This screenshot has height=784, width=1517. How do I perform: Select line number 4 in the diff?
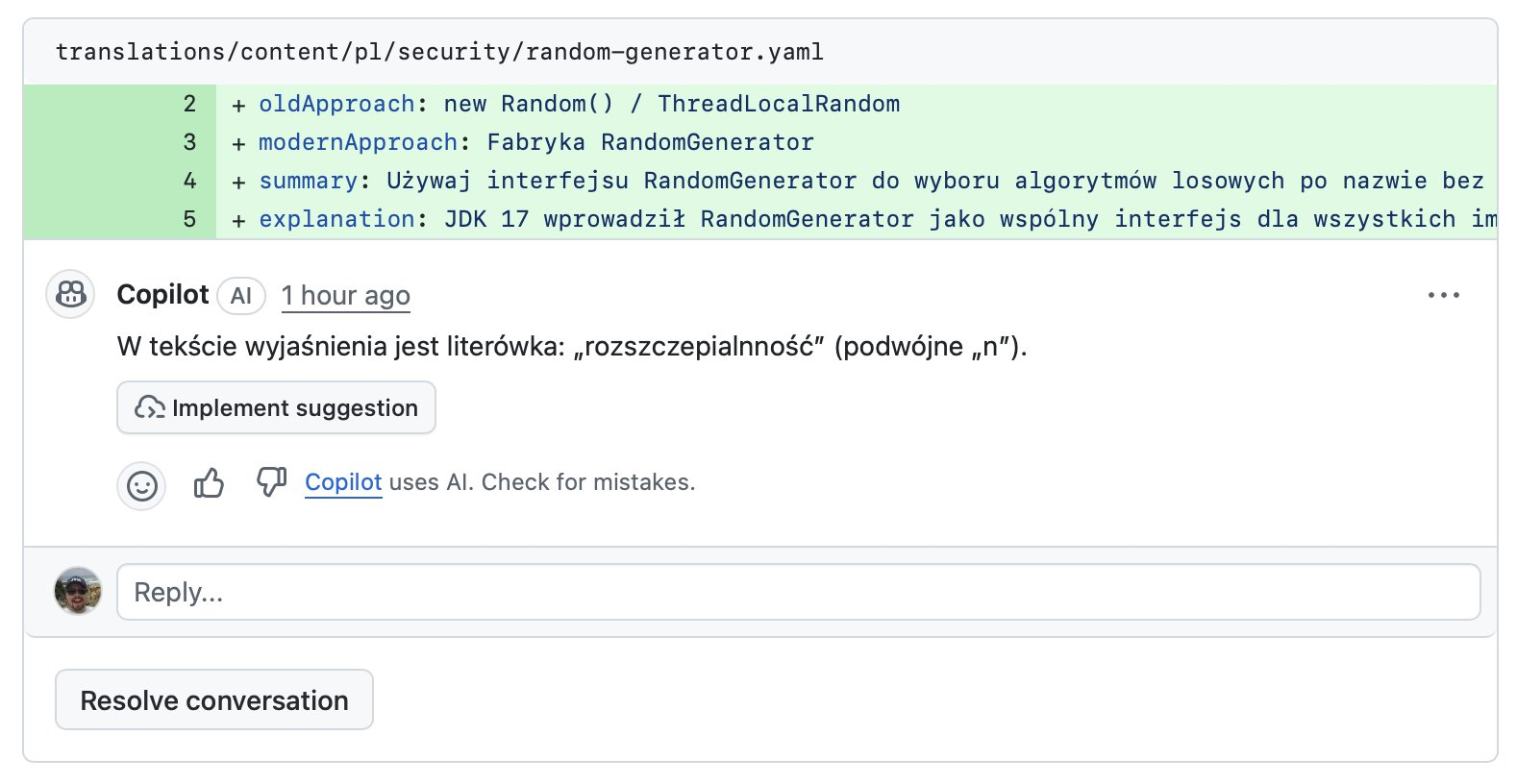(x=189, y=181)
